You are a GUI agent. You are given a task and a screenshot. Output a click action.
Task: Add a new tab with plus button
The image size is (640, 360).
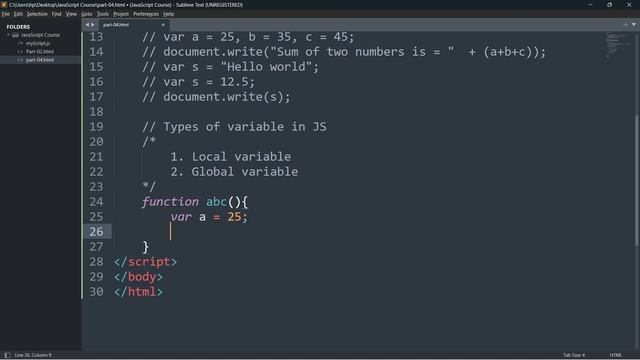(x=626, y=24)
